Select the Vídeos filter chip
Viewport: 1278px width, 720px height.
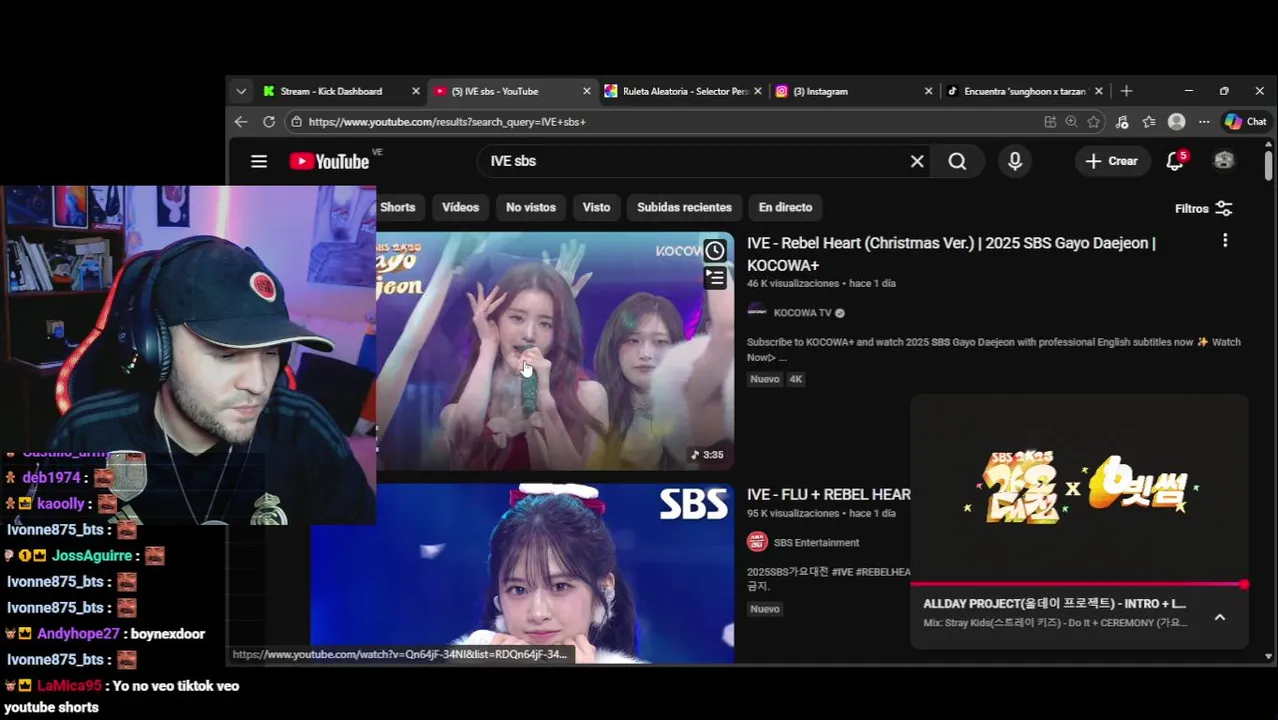pyautogui.click(x=460, y=207)
